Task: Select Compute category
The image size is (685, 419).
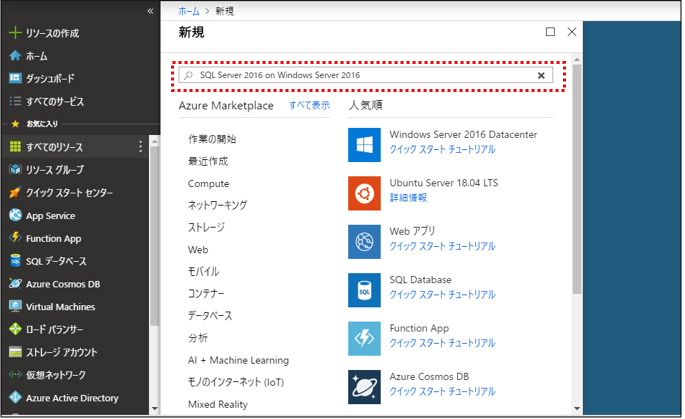Action: 209,184
